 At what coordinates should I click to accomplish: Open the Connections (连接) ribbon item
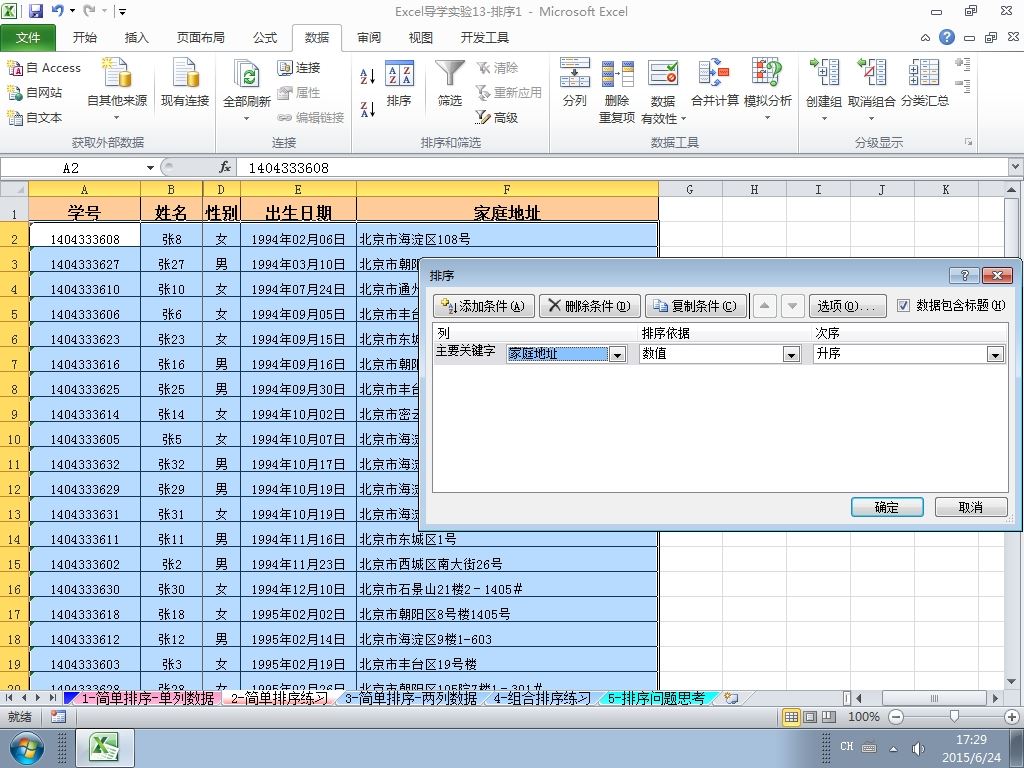299,68
